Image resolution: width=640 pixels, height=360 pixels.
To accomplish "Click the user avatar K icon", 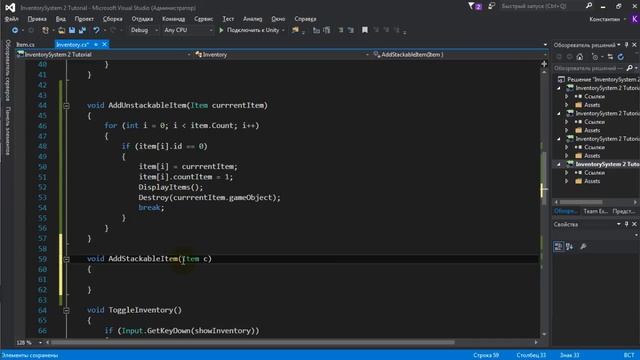I will [x=635, y=19].
